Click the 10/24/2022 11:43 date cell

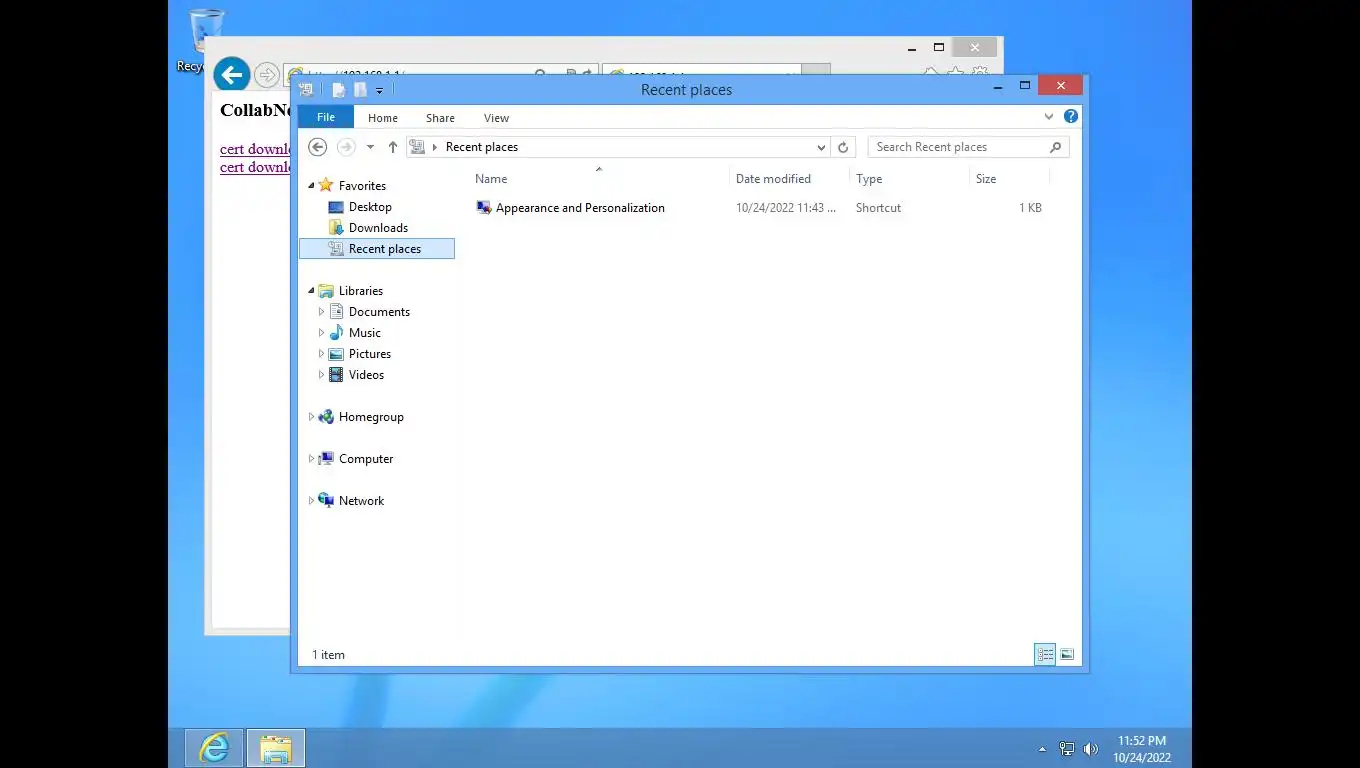[x=786, y=208]
